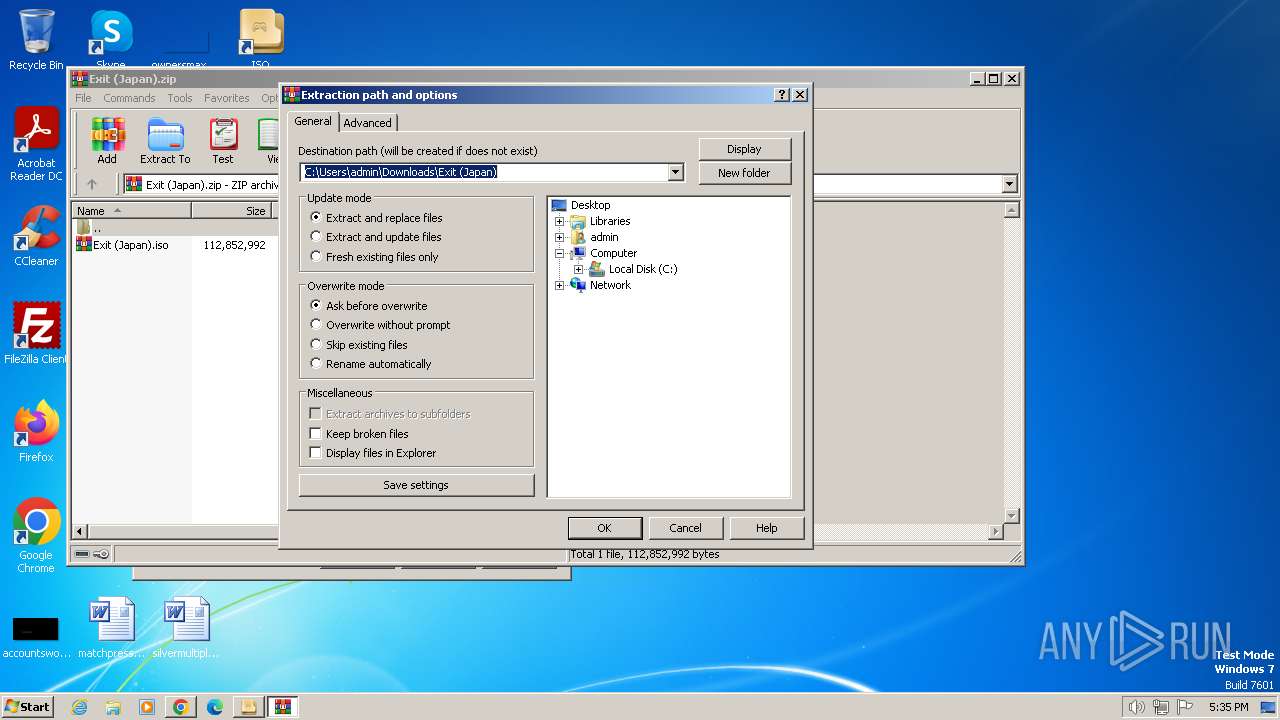The image size is (1280, 720).
Task: Click the up one level arrow in WinRAR
Action: (x=92, y=184)
